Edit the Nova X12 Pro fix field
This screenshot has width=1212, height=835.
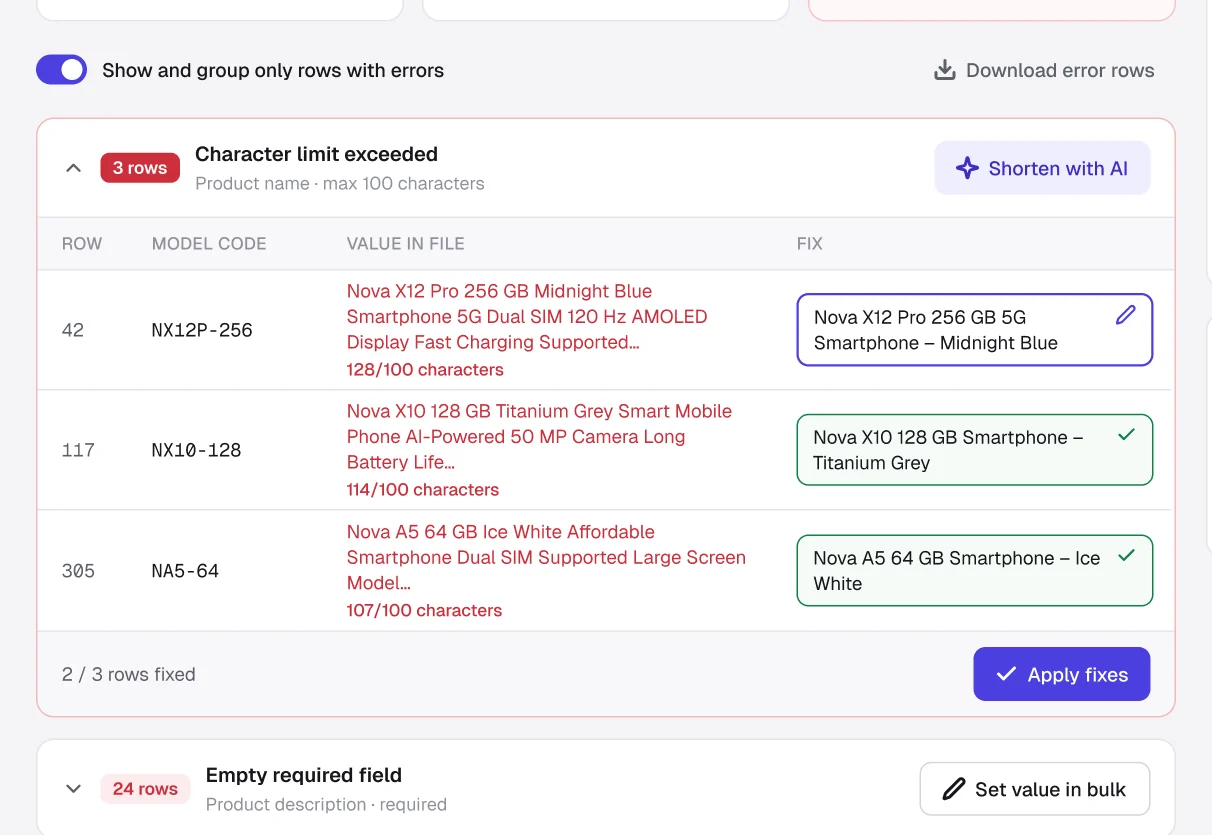tap(975, 330)
